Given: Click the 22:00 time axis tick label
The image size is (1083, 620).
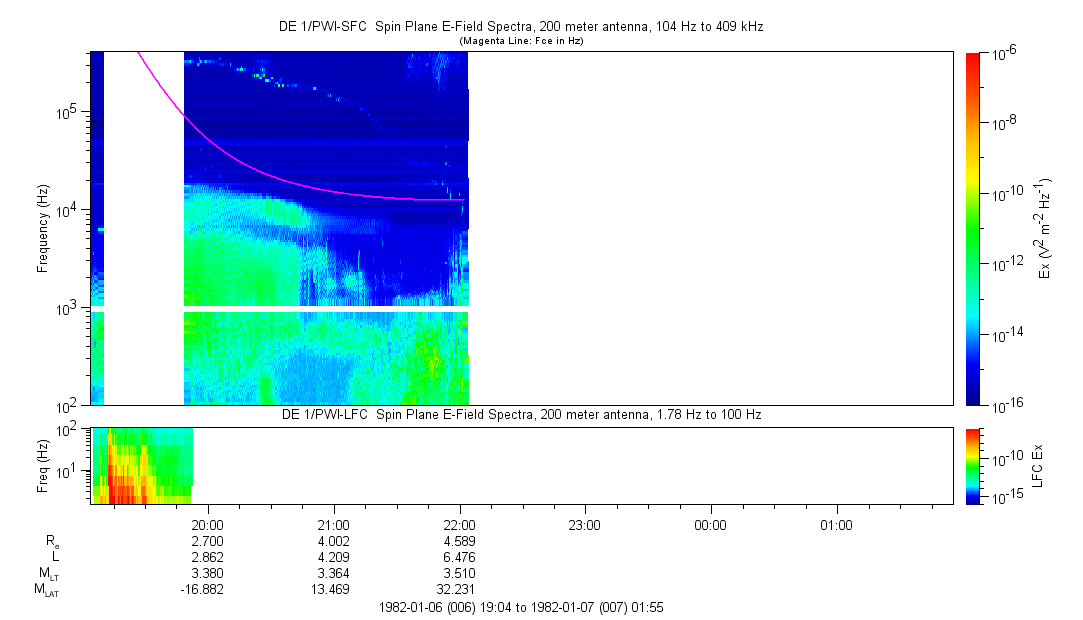Looking at the screenshot, I should tap(459, 524).
